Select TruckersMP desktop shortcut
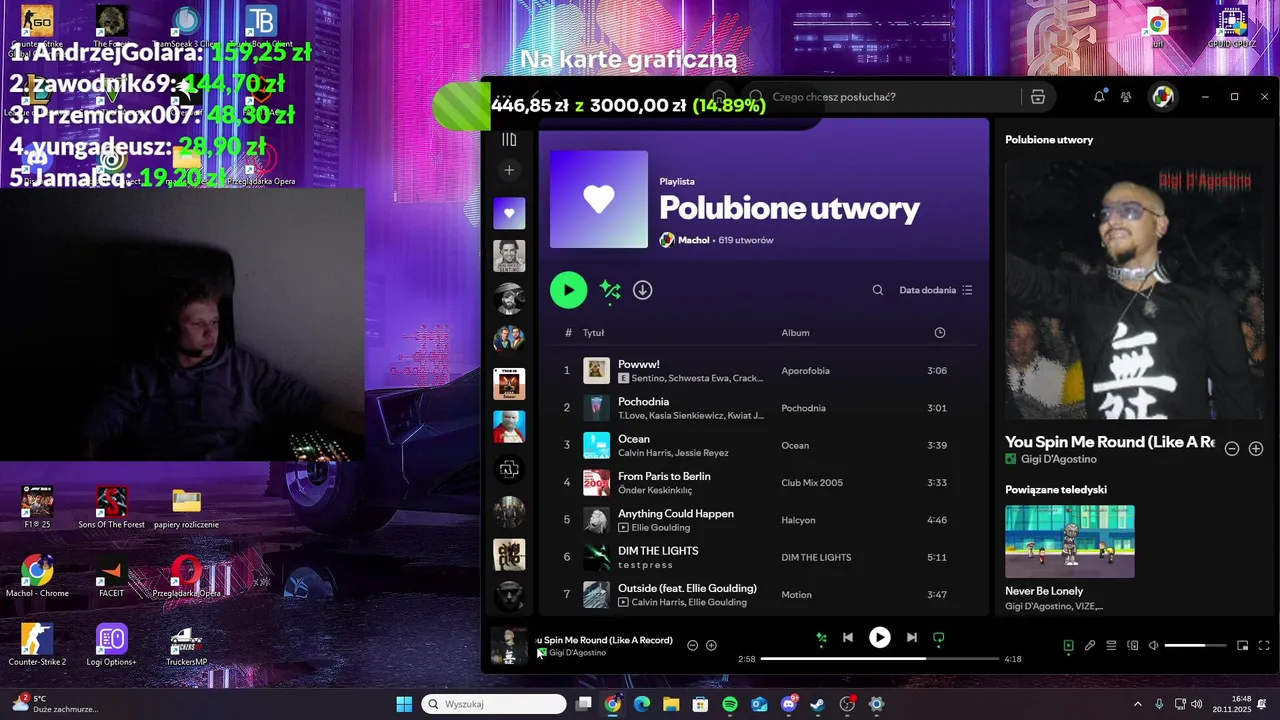Screen dimensions: 1280x720 click(x=186, y=645)
